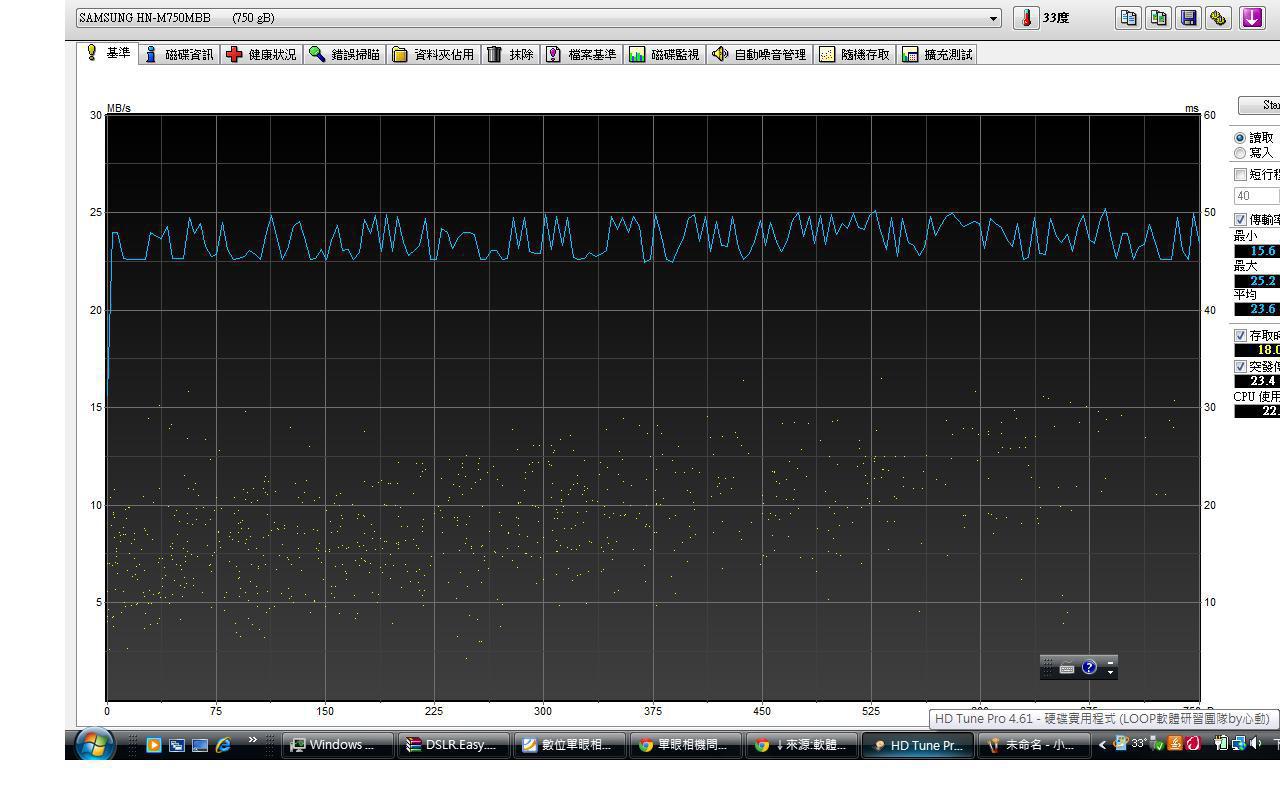Switch to the 資料夾佔用 tab
1280x800 pixels.
pos(433,55)
